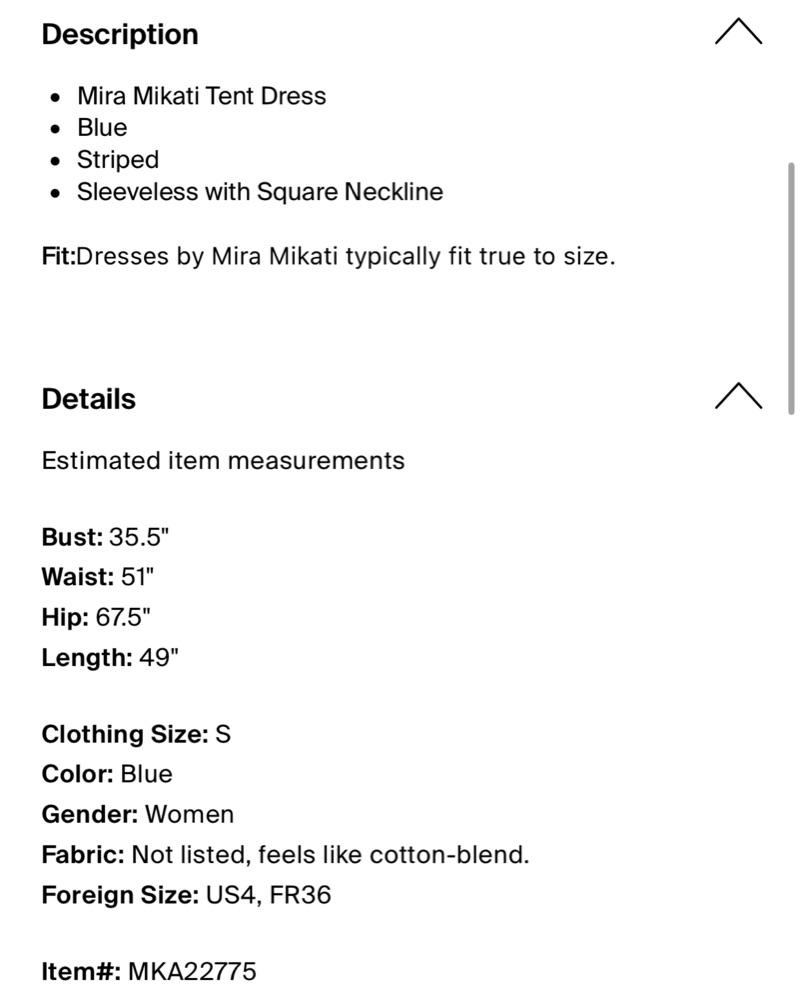Click the Color: Blue detail line
This screenshot has width=802, height=1000.
pos(107,774)
